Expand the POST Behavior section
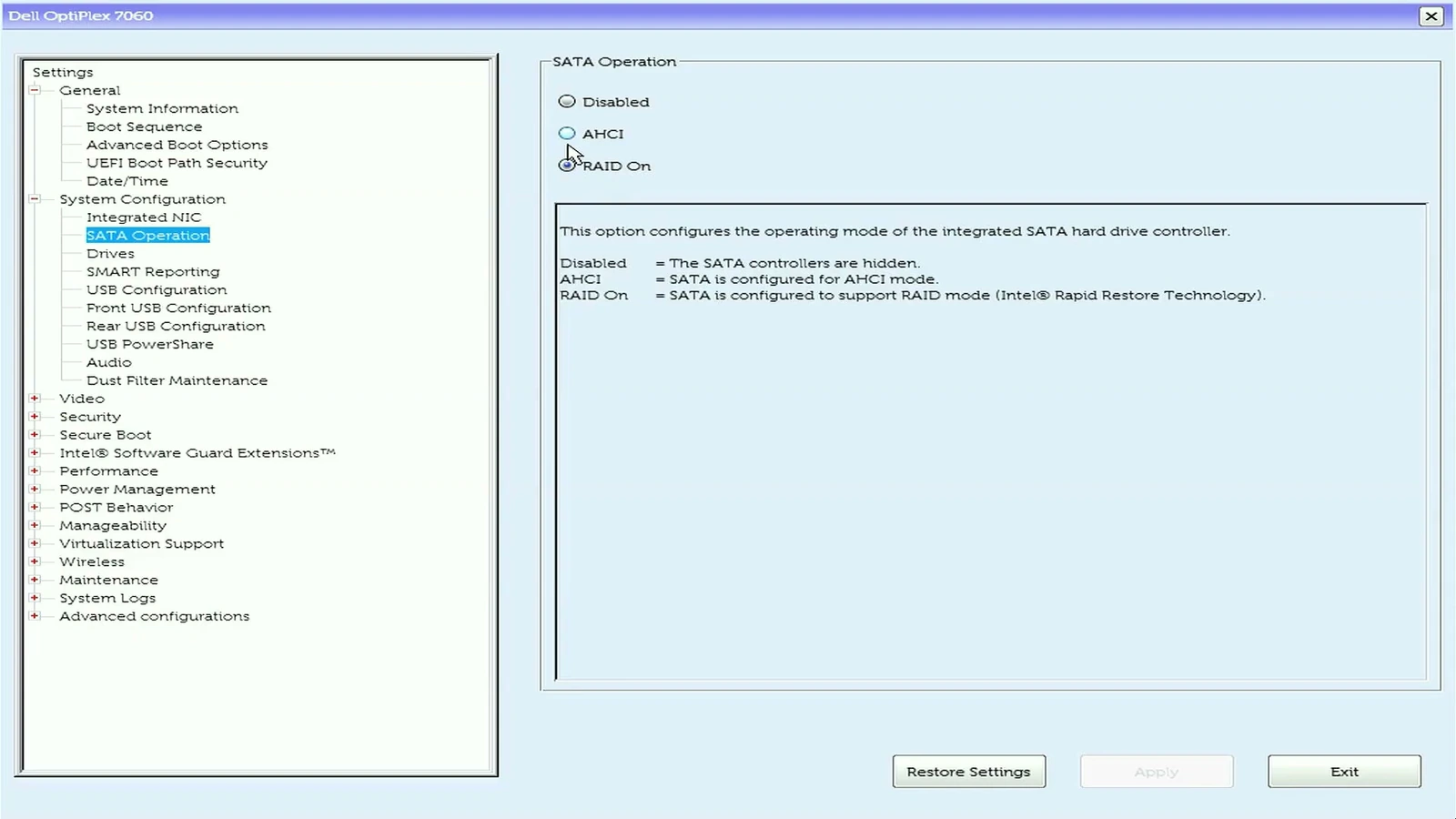The image size is (1456, 819). point(35,507)
